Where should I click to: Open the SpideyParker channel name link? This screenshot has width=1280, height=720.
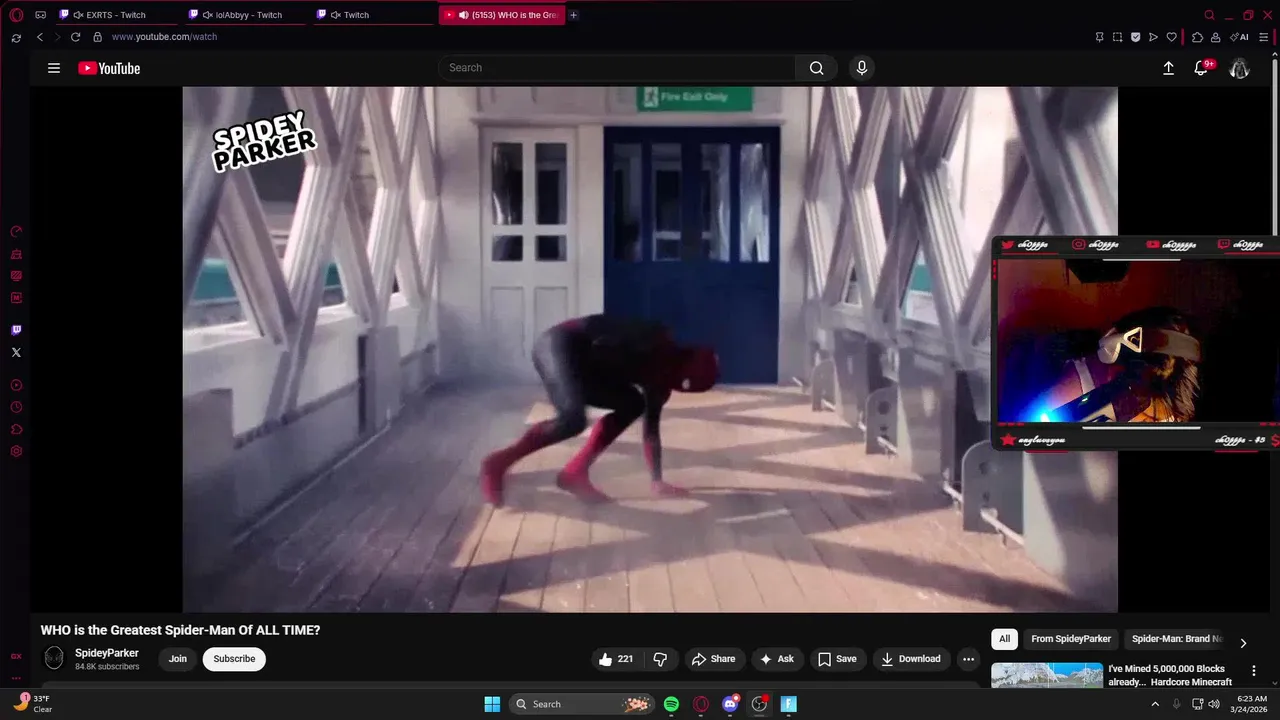pos(107,653)
